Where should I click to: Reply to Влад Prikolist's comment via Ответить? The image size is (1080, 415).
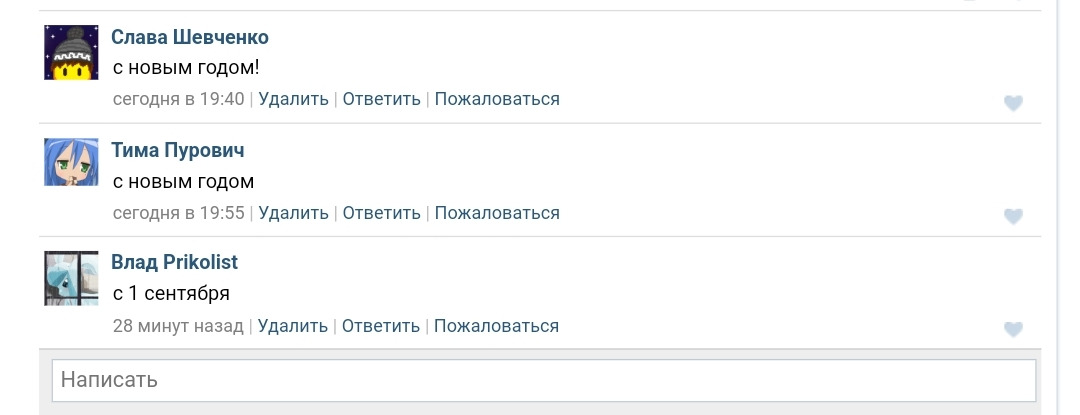click(381, 326)
